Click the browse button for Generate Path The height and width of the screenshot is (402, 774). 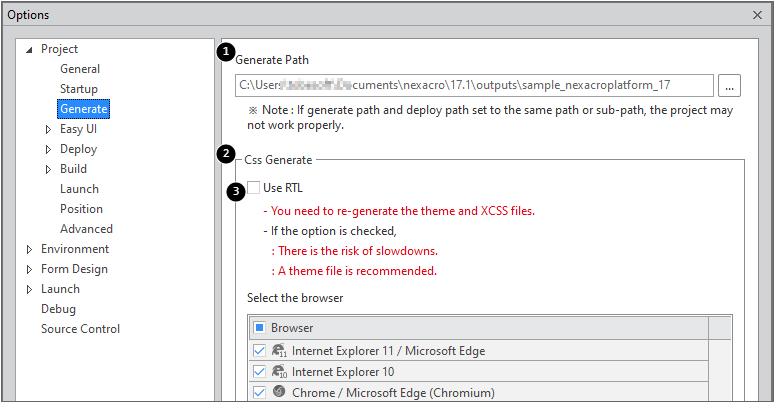[729, 86]
